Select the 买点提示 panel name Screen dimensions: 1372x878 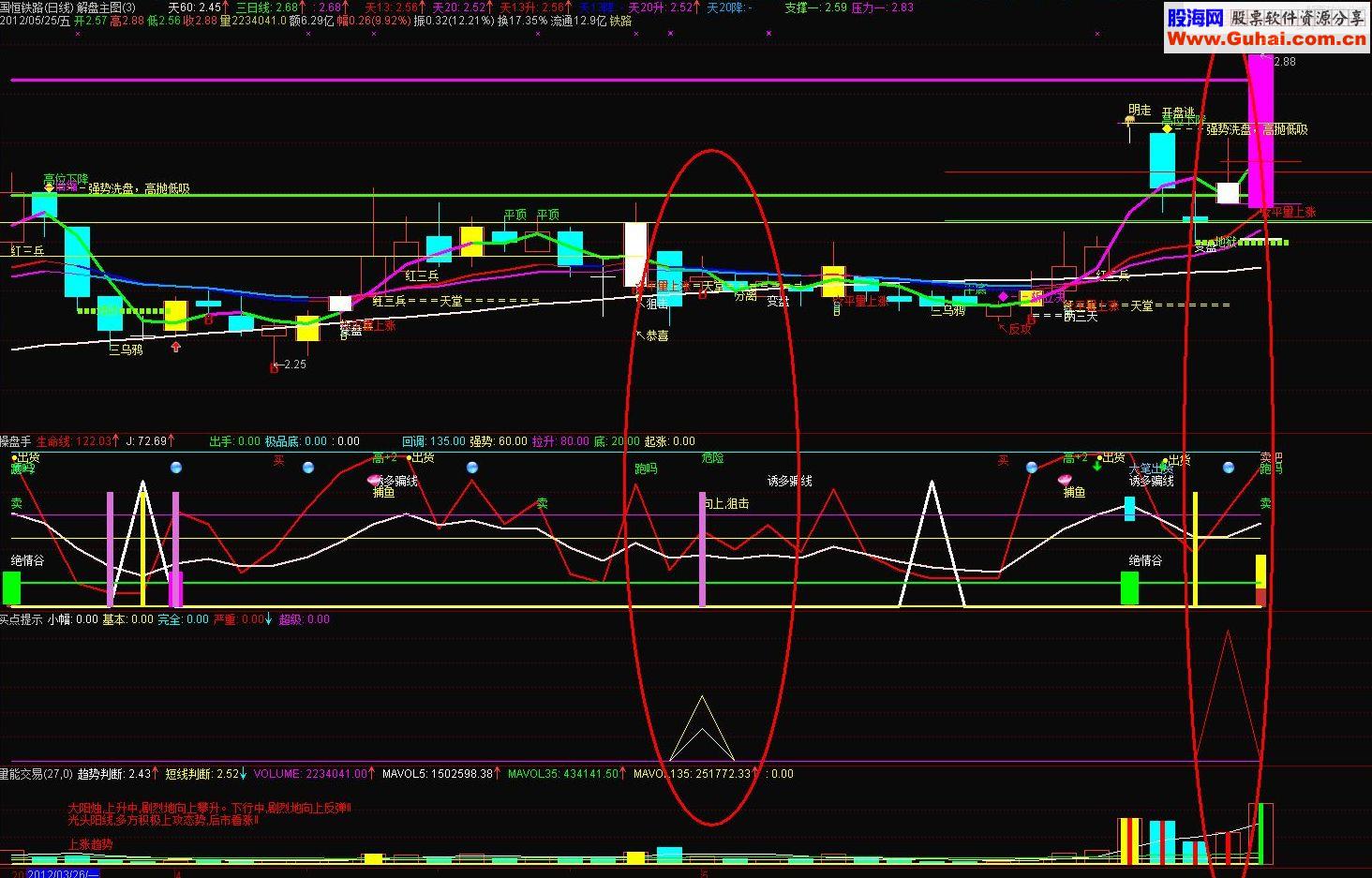pyautogui.click(x=22, y=619)
